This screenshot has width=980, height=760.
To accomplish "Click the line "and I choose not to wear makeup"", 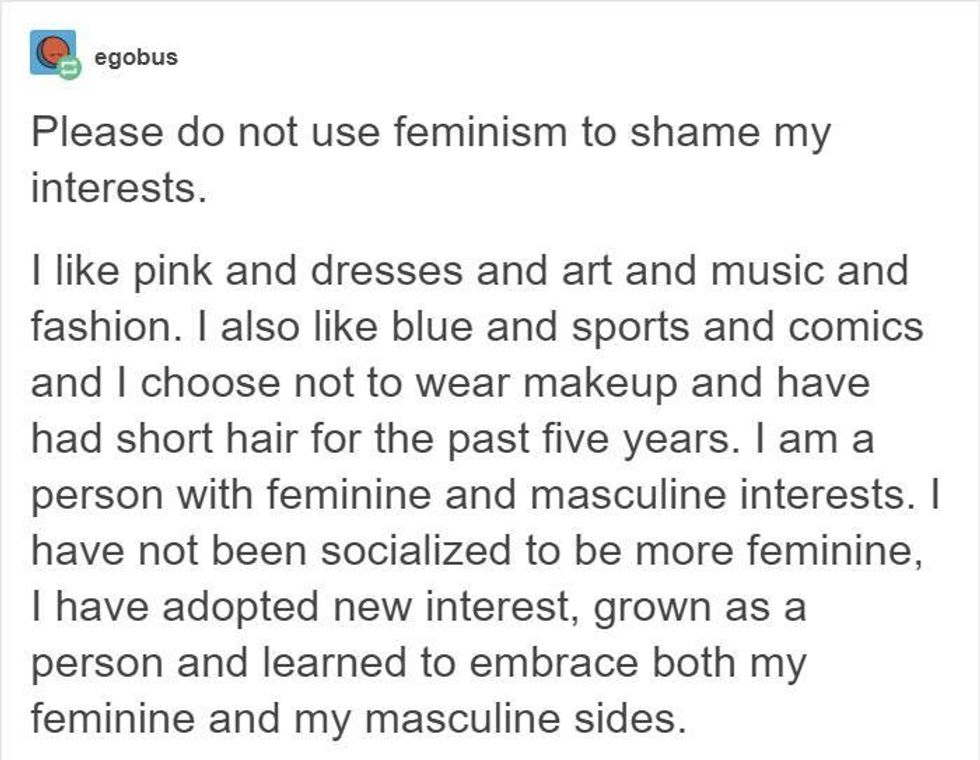I will click(450, 383).
